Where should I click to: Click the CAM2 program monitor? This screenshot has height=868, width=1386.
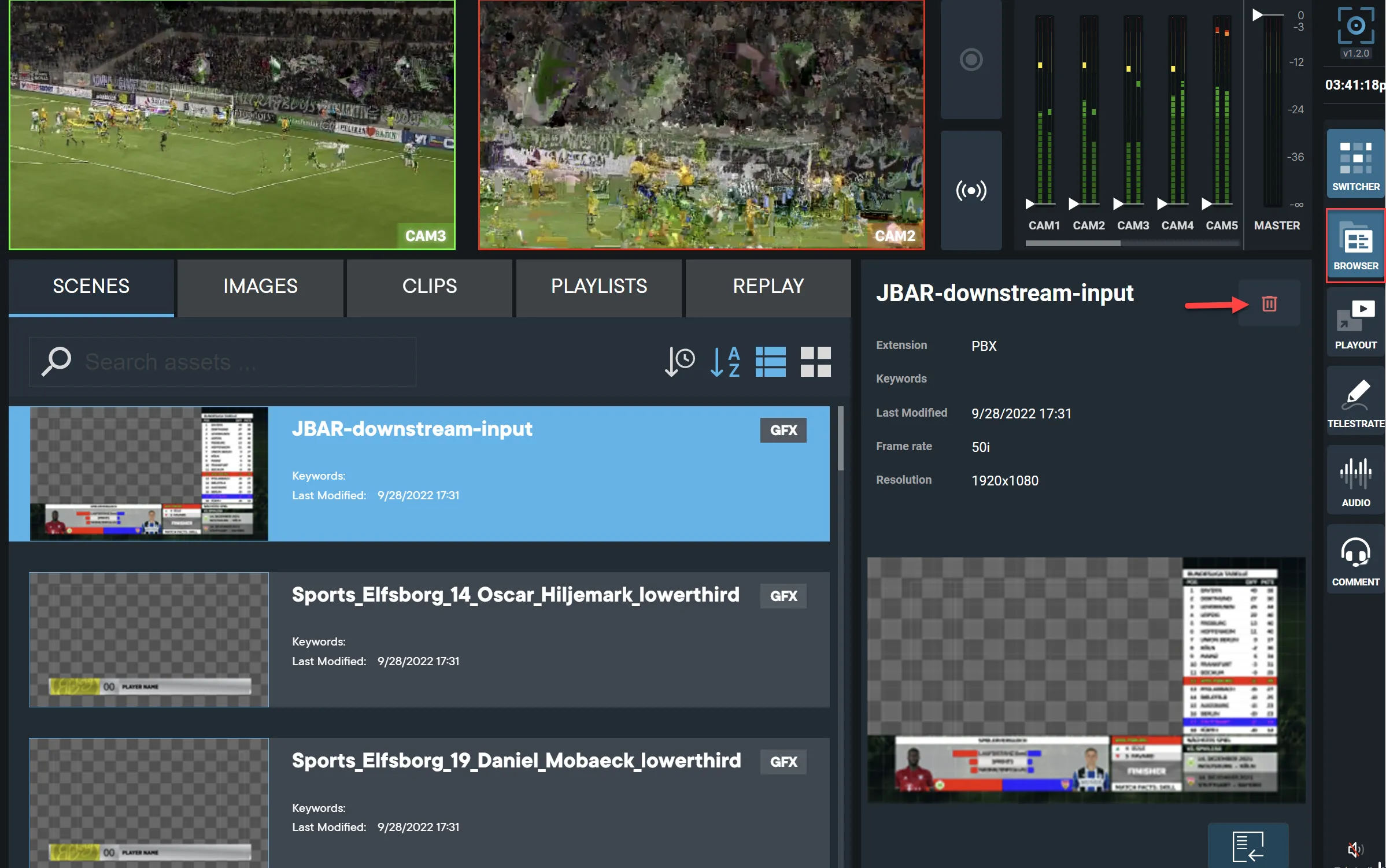(701, 125)
